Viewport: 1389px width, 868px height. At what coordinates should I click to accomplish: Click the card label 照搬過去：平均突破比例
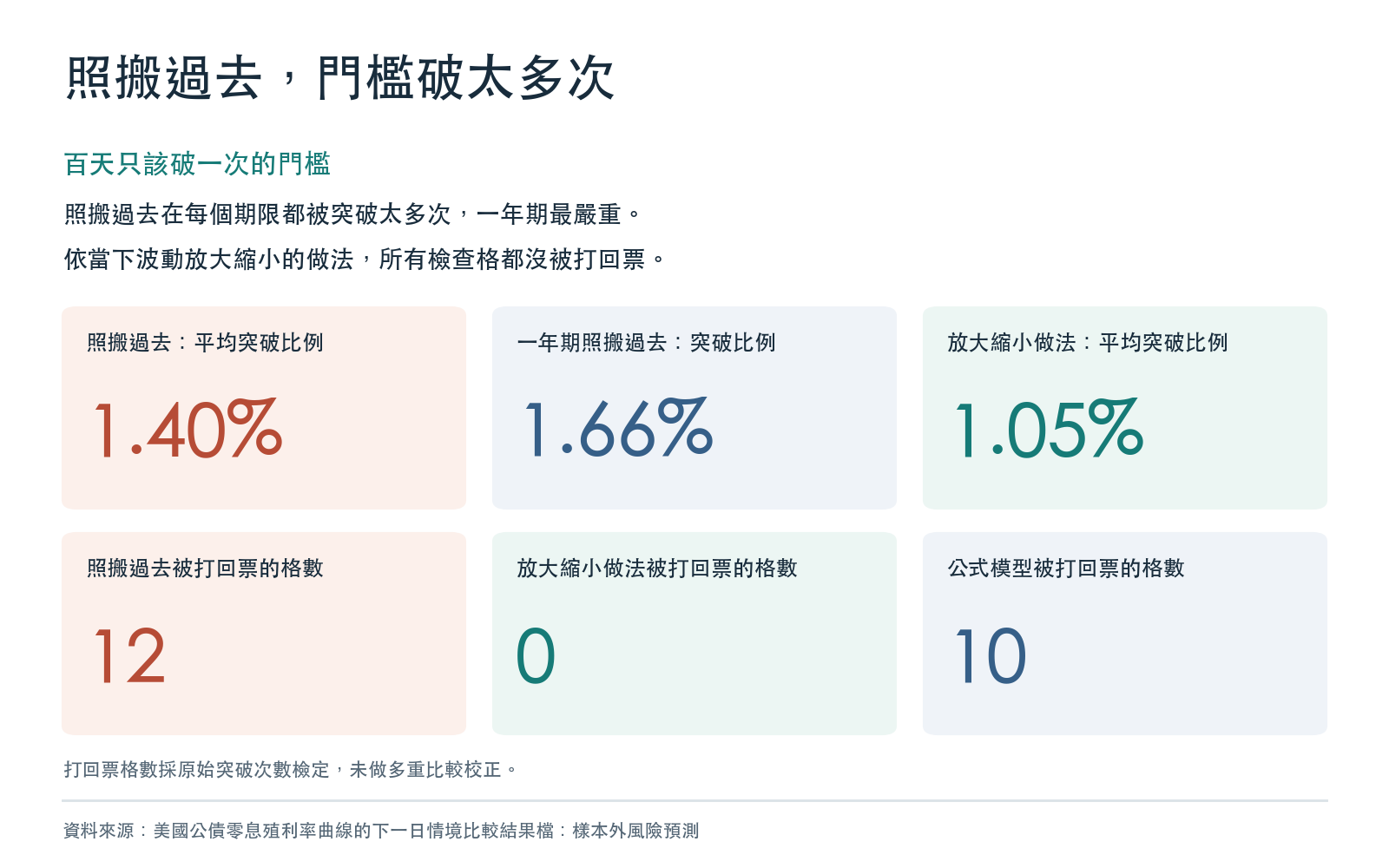tap(205, 343)
